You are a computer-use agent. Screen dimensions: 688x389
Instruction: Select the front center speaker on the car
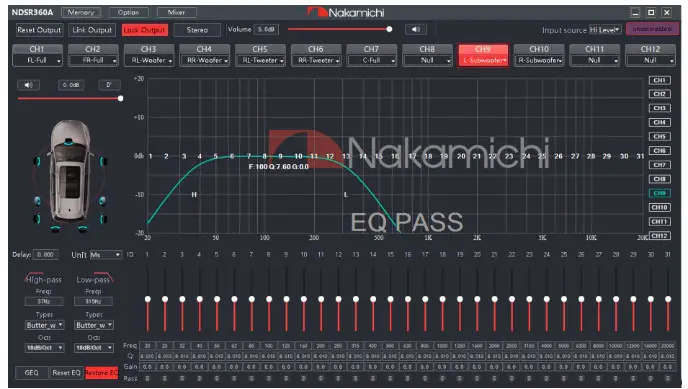click(68, 142)
